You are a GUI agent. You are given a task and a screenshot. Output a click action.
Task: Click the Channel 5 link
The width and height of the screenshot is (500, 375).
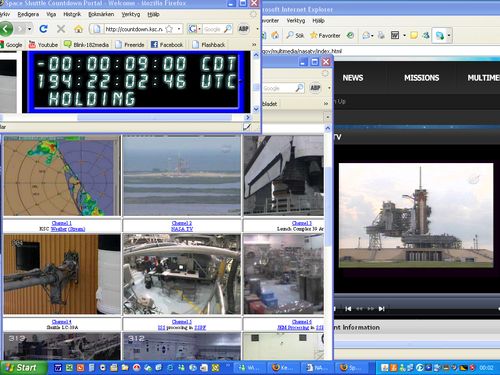(182, 322)
